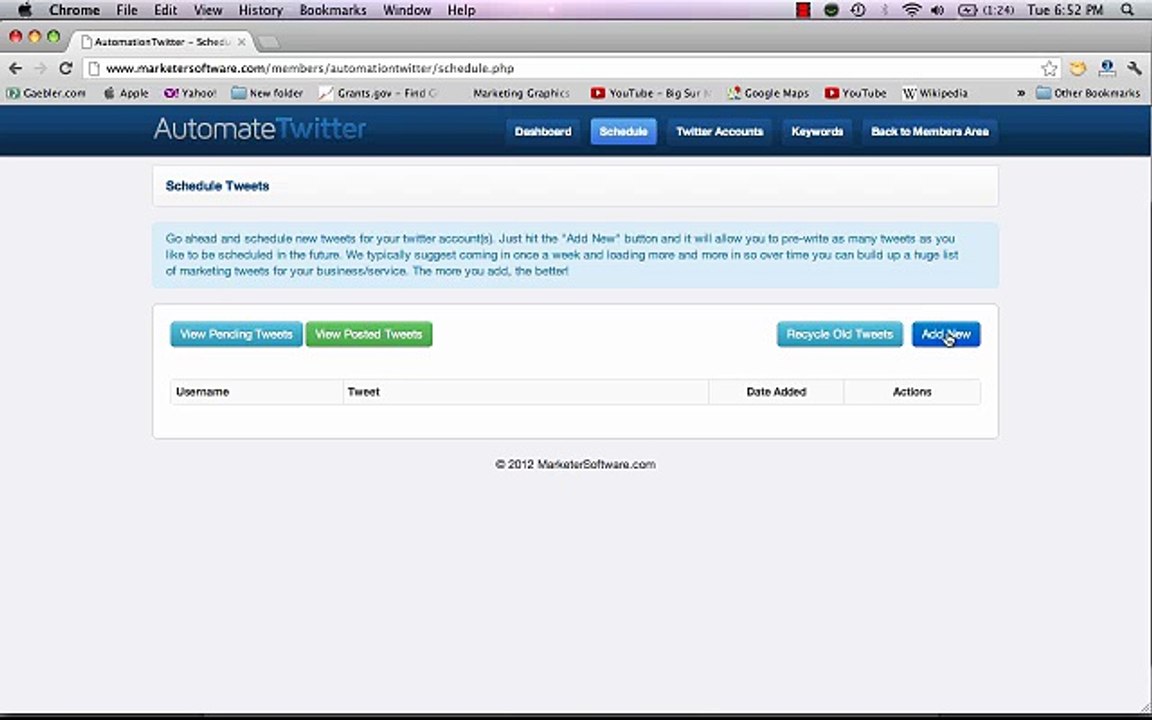1152x720 pixels.
Task: Click the View Posted Tweets button
Action: (369, 334)
